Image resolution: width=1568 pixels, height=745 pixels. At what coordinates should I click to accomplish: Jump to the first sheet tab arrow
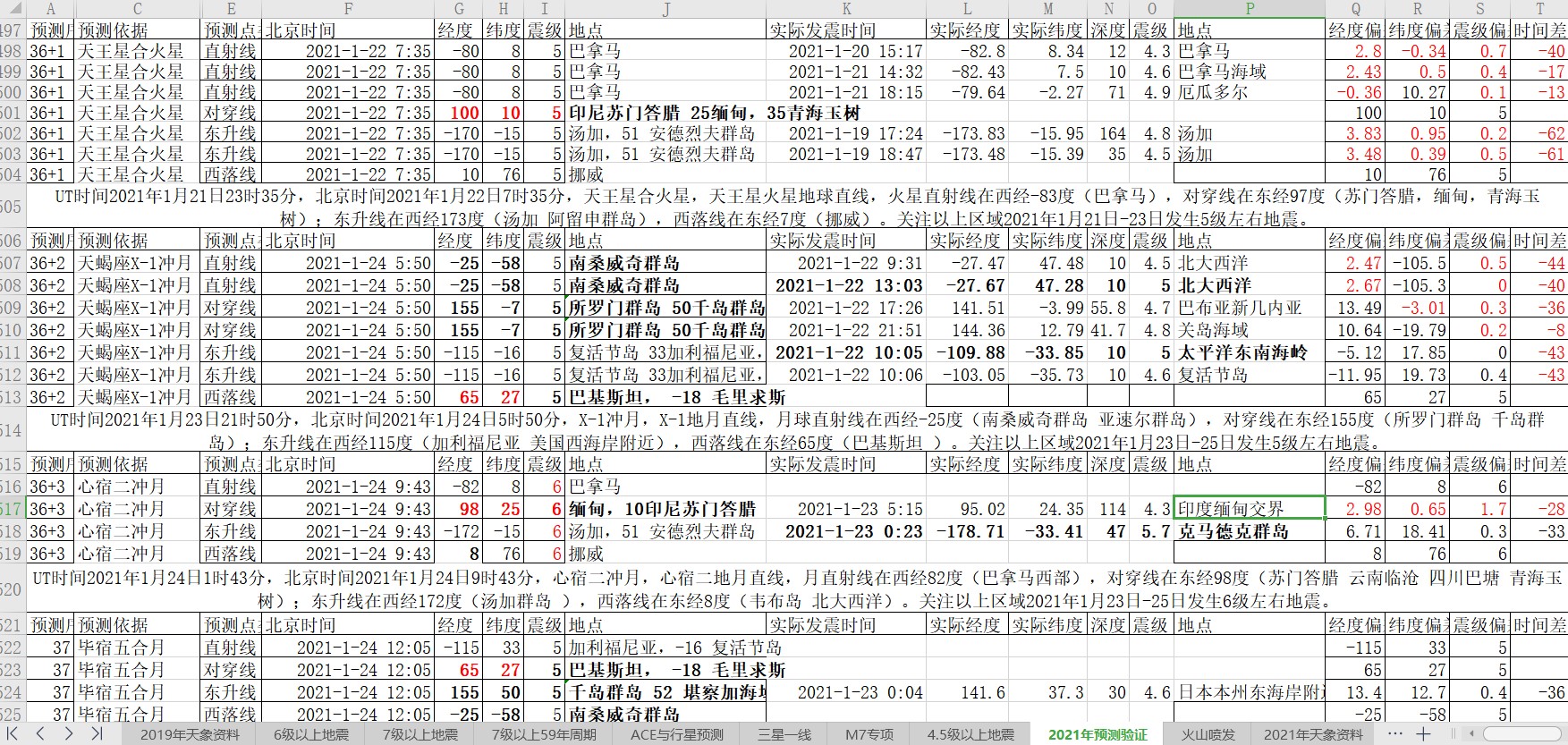coord(14,734)
